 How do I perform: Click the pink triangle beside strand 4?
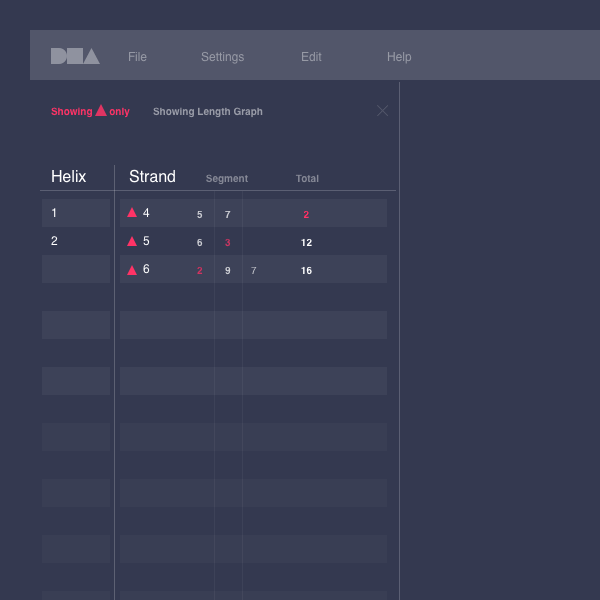(x=132, y=213)
